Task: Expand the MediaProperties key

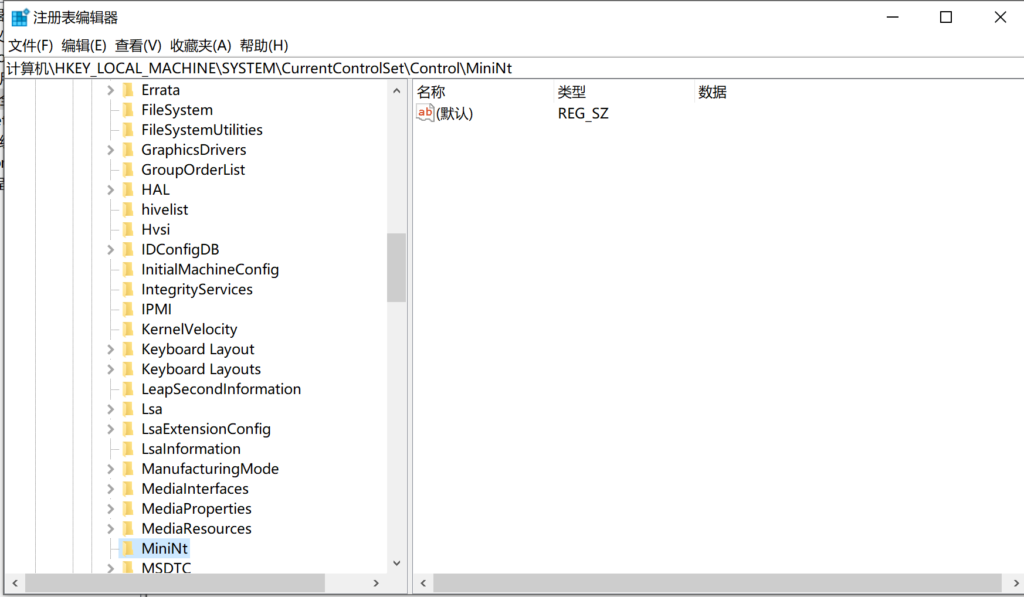Action: (x=110, y=508)
